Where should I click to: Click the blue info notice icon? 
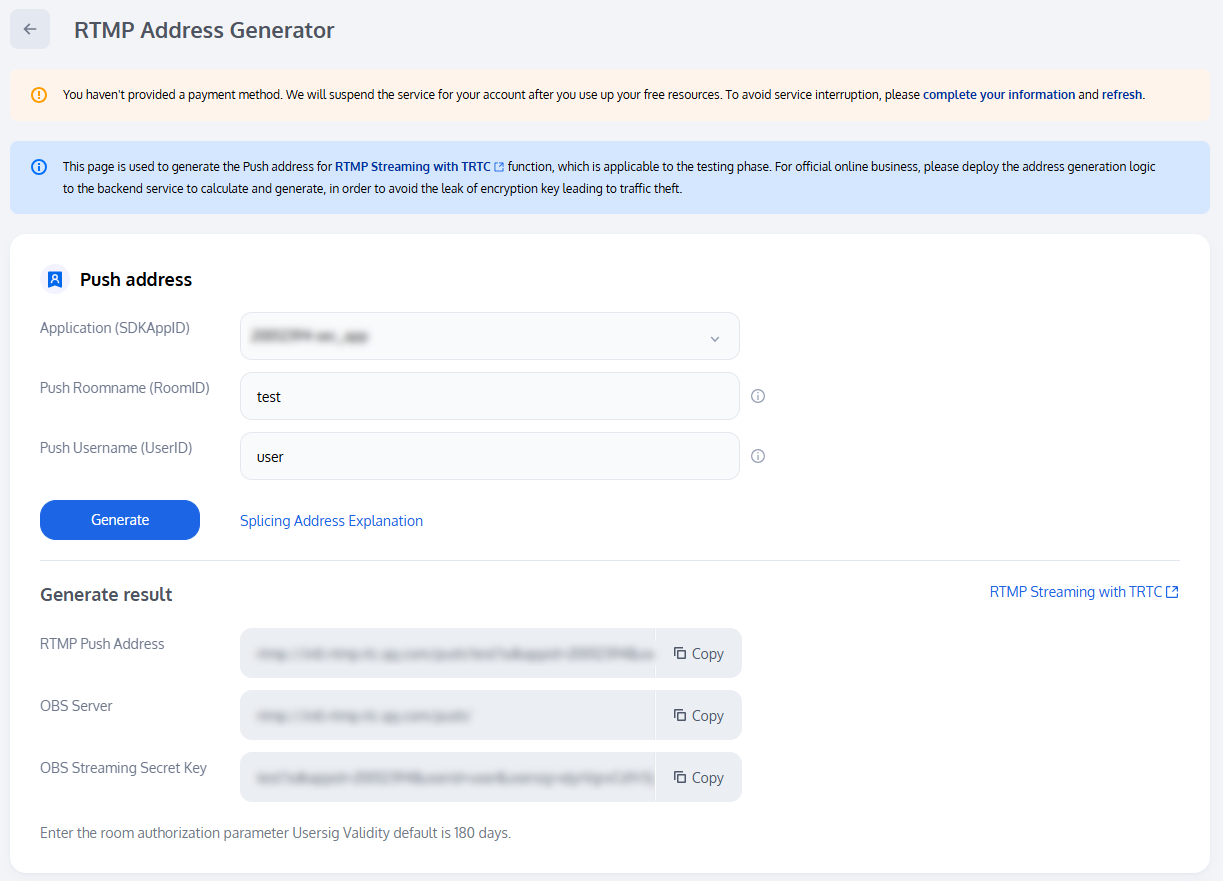(x=39, y=167)
